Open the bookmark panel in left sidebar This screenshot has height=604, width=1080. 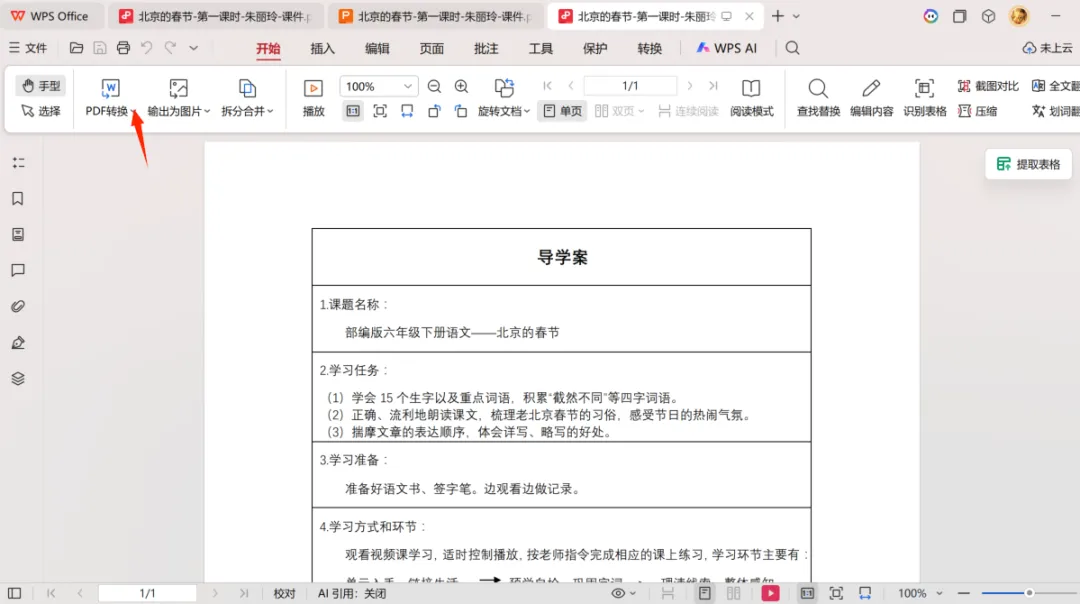(x=18, y=199)
